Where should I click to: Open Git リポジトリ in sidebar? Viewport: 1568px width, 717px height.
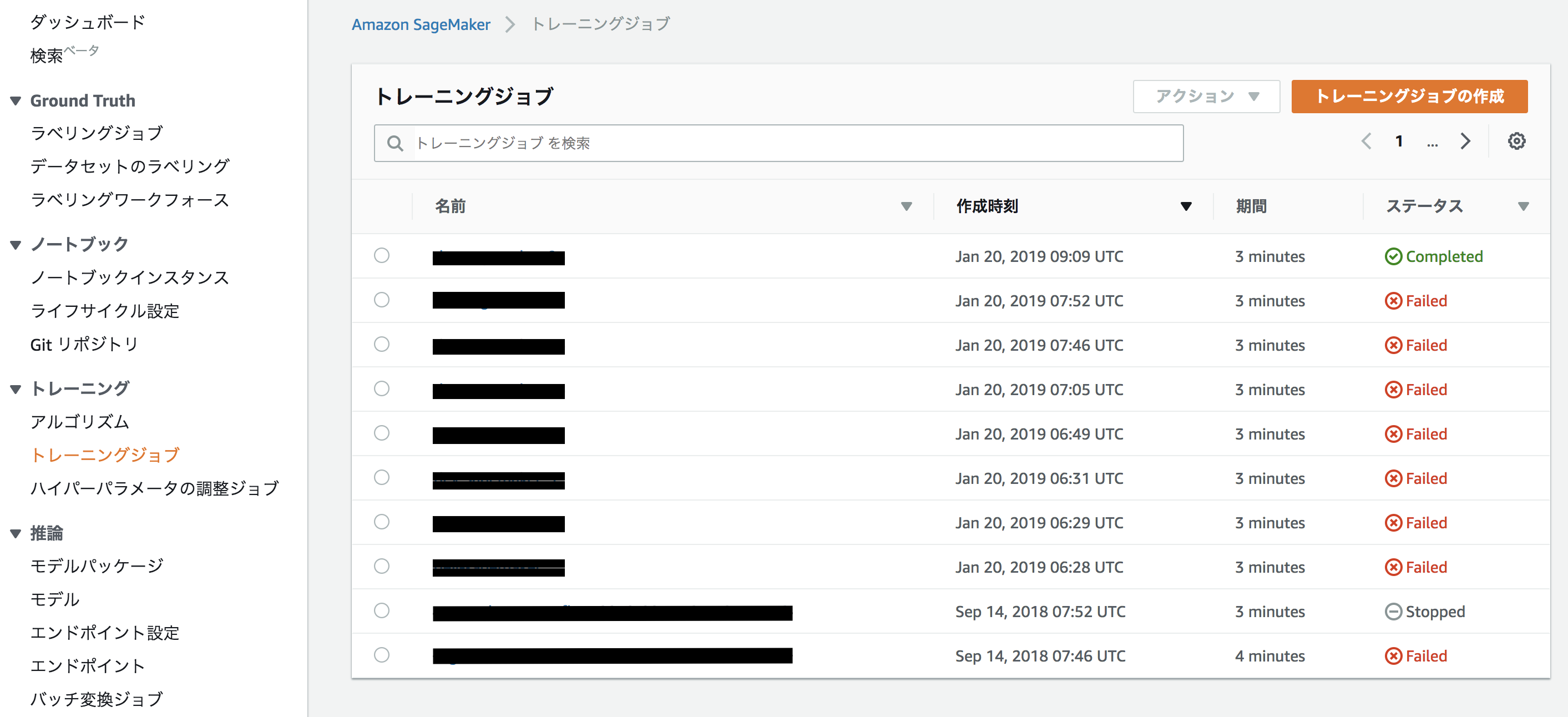[84, 345]
